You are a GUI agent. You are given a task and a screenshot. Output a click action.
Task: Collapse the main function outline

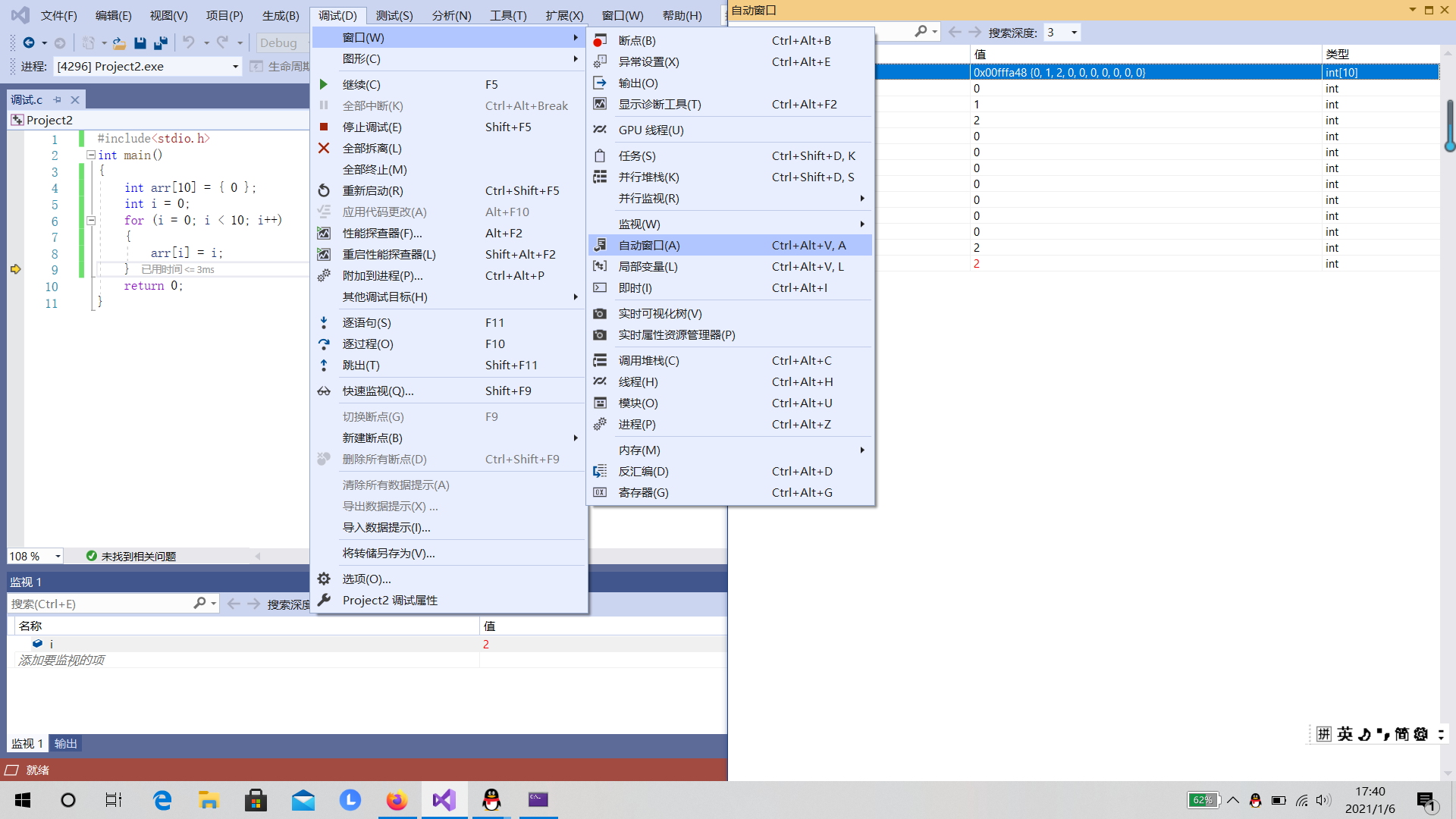91,155
